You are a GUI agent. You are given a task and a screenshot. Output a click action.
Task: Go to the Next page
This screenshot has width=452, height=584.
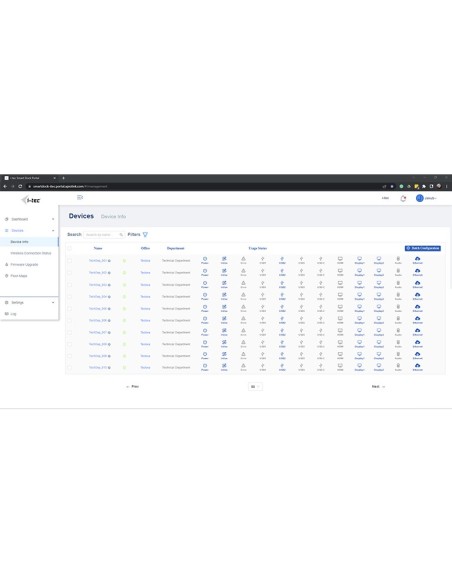pyautogui.click(x=378, y=387)
